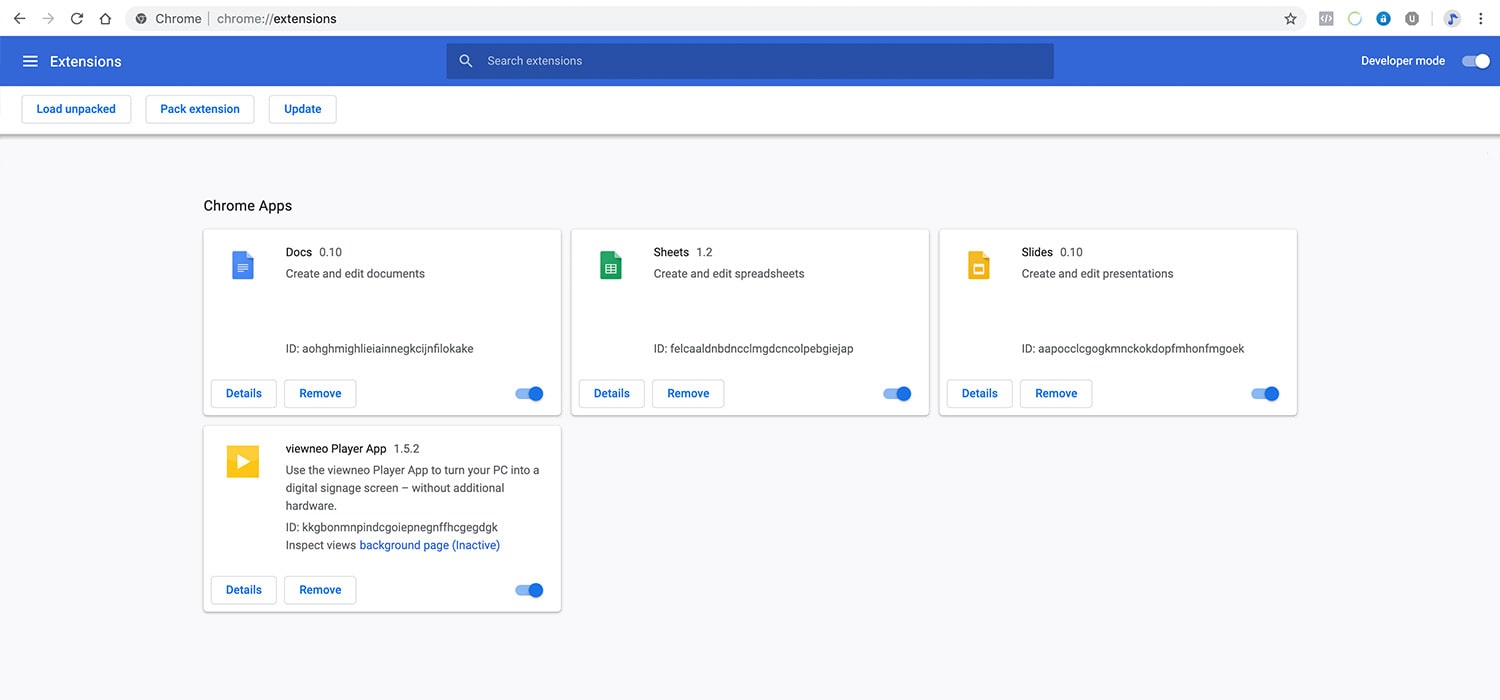
Task: Reload the extensions page
Action: tap(77, 18)
